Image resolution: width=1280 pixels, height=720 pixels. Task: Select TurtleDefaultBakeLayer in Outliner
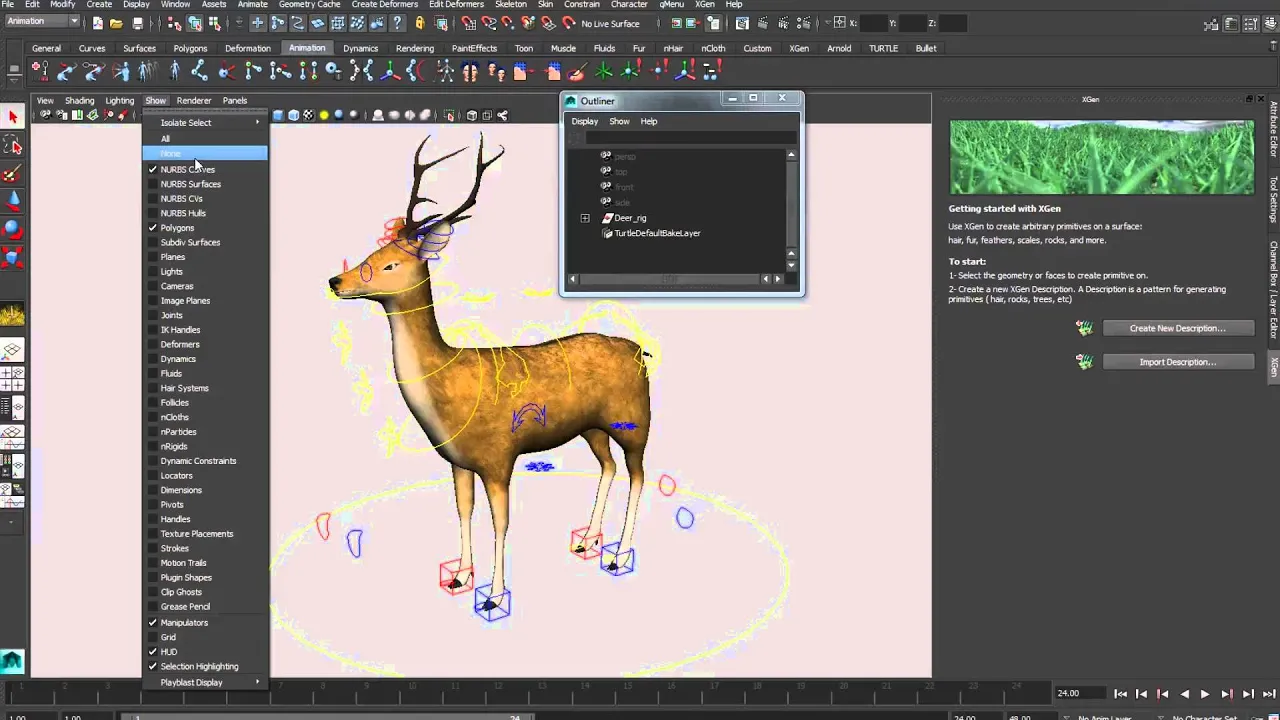pos(657,233)
